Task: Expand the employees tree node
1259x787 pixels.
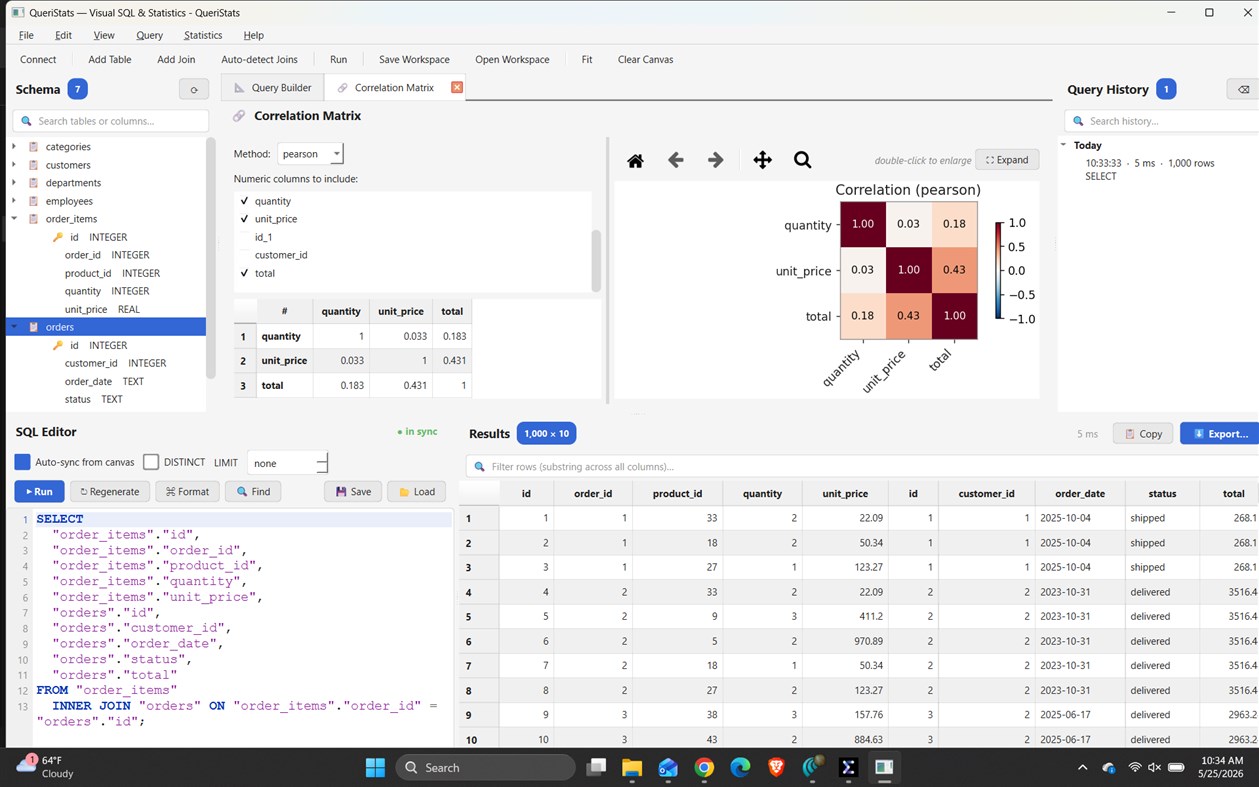Action: (x=14, y=201)
